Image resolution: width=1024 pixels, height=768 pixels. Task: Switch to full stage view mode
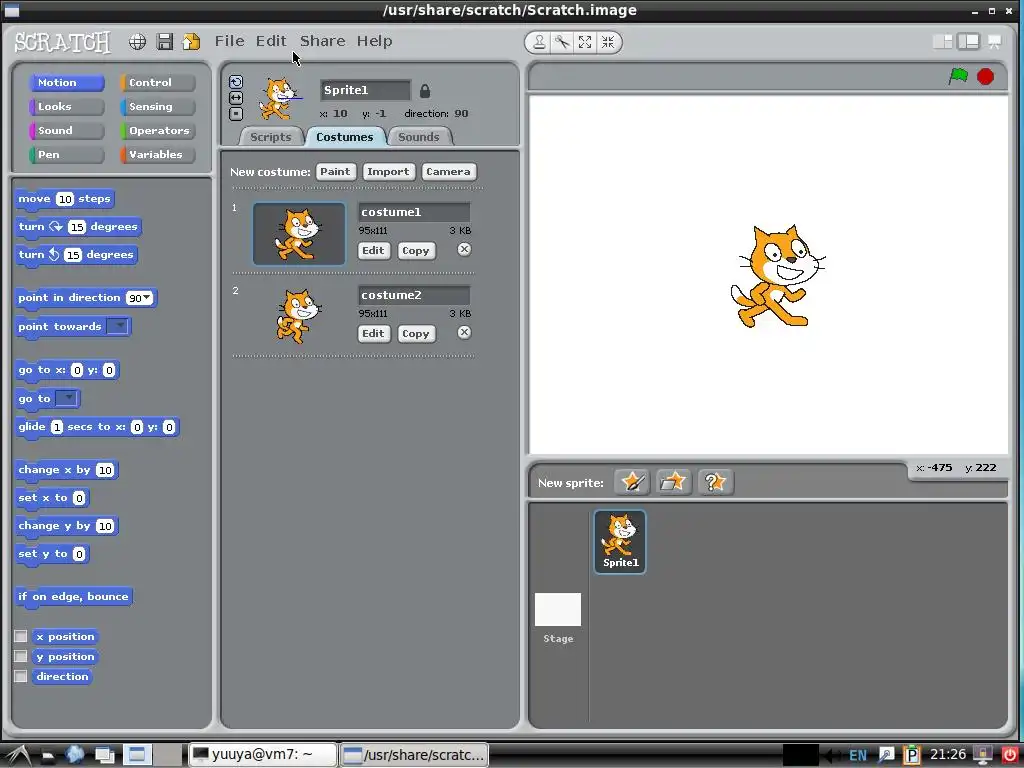968,42
